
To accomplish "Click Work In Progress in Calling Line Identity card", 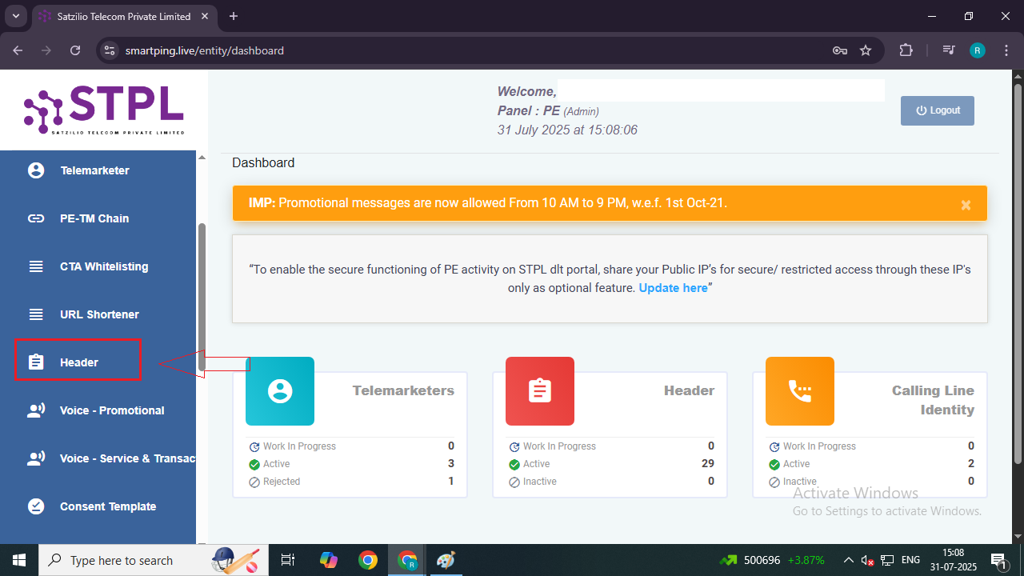I will pyautogui.click(x=871, y=446).
